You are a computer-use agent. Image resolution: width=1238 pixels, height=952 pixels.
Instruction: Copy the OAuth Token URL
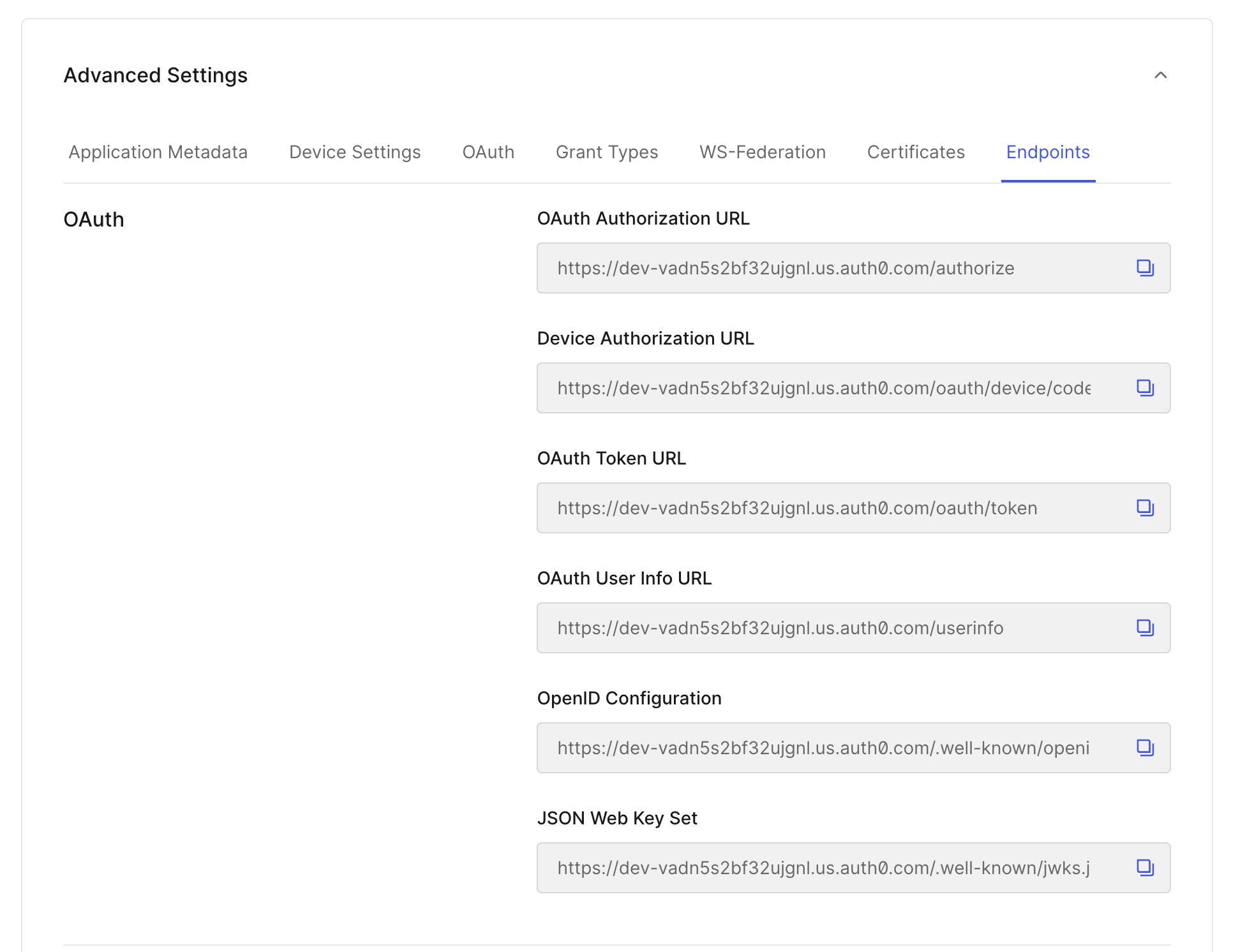pyautogui.click(x=1146, y=508)
